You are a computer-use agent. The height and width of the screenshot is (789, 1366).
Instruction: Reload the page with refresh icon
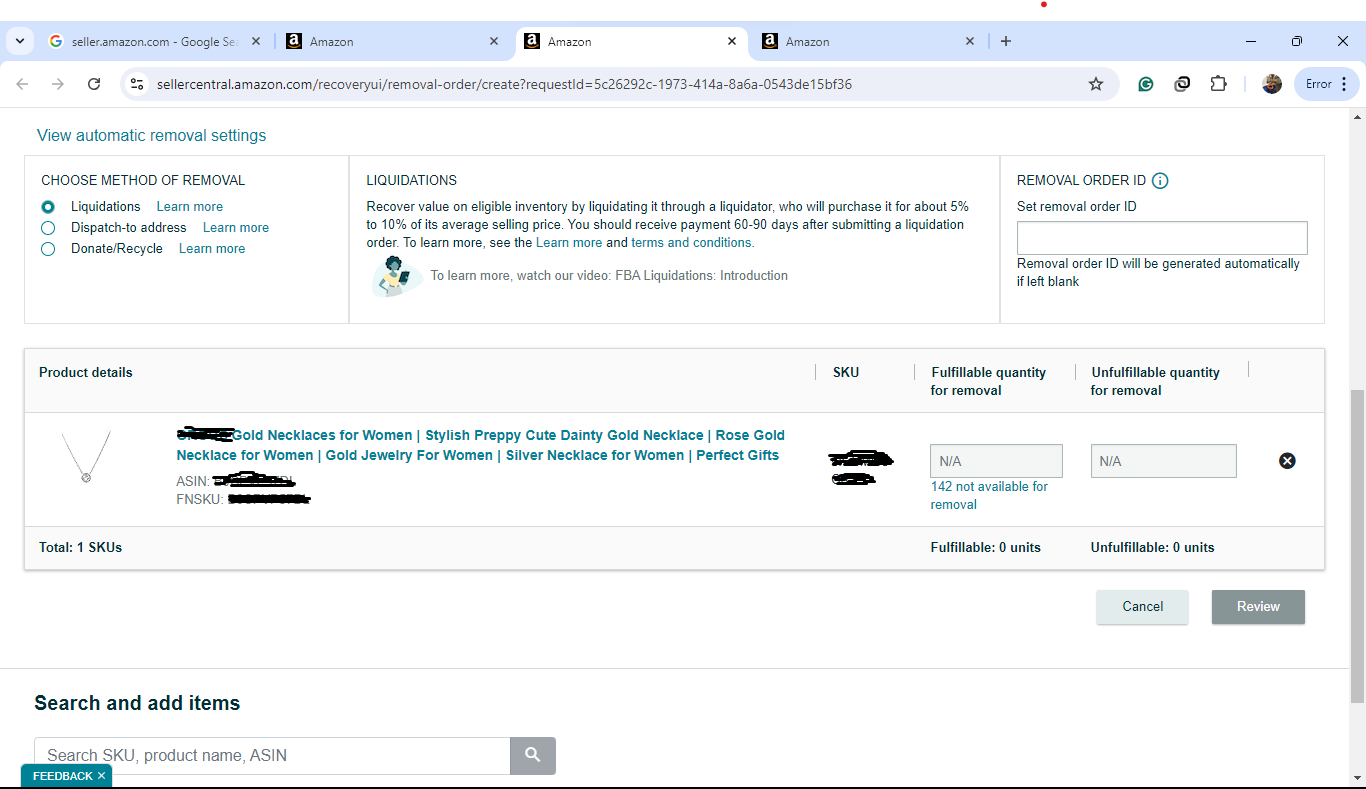click(94, 84)
